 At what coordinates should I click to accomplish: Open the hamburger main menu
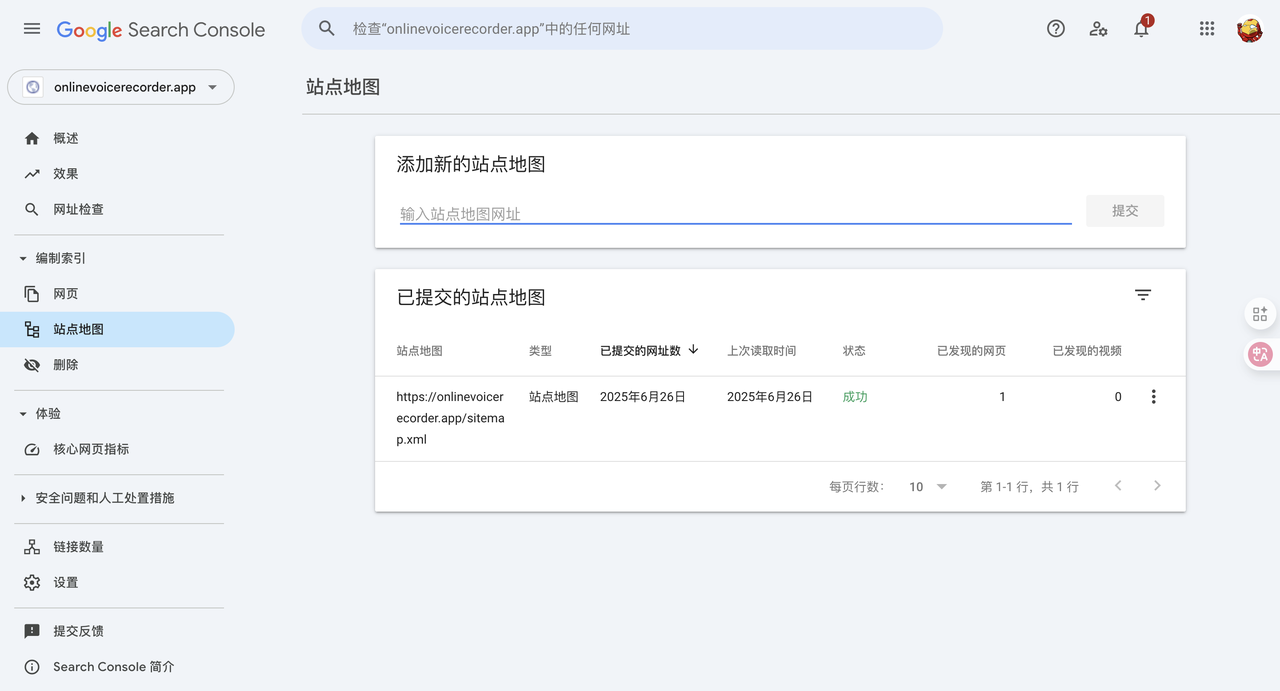32,29
